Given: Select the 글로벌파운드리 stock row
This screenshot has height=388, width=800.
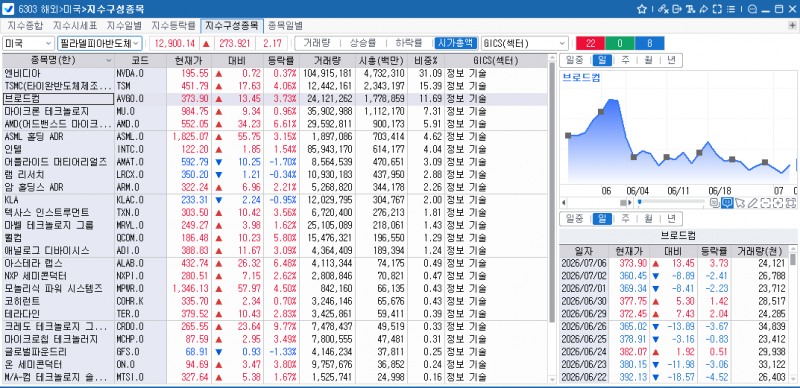Looking at the screenshot, I should click(274, 352).
